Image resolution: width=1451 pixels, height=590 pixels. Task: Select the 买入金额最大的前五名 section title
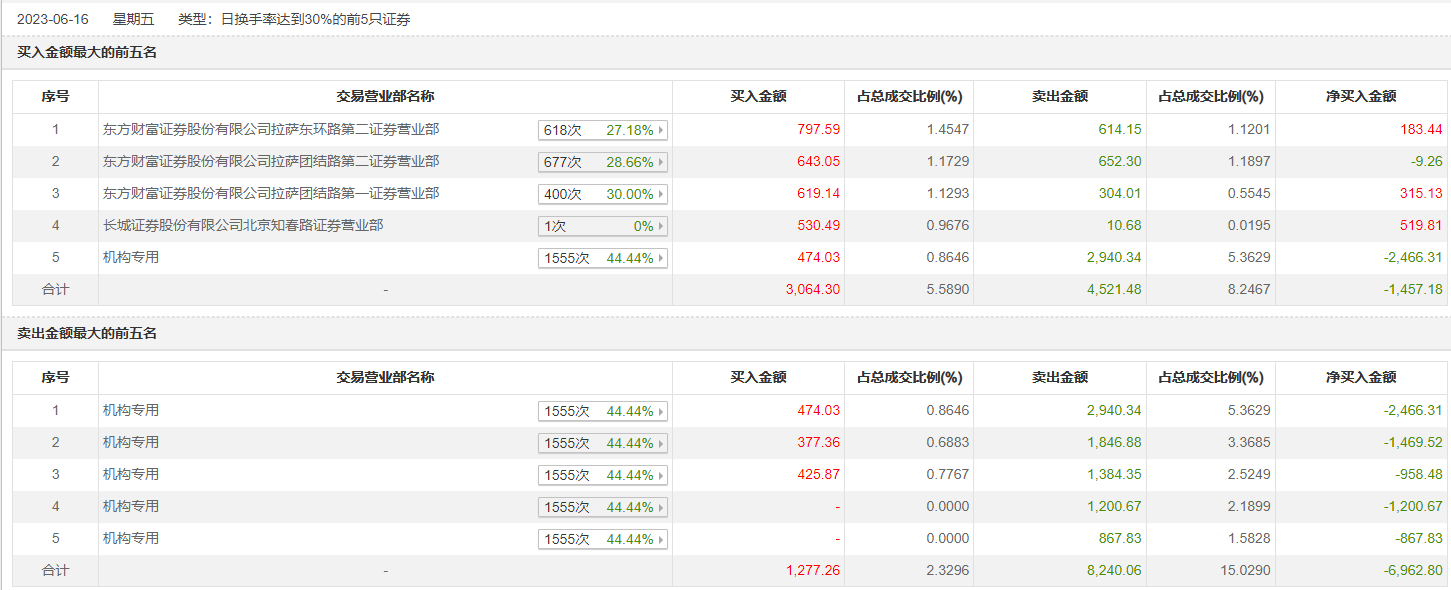click(x=87, y=52)
